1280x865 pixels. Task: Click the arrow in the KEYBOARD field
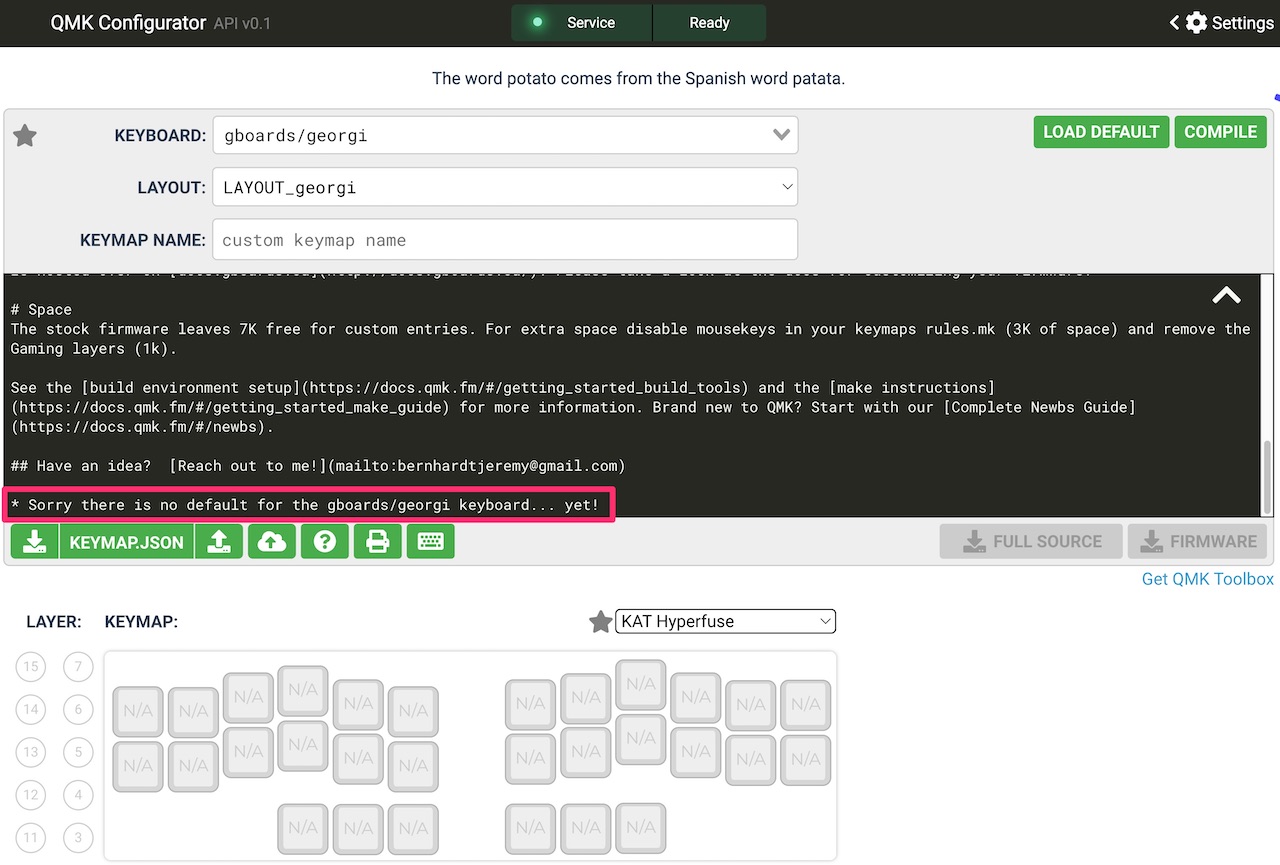click(781, 135)
